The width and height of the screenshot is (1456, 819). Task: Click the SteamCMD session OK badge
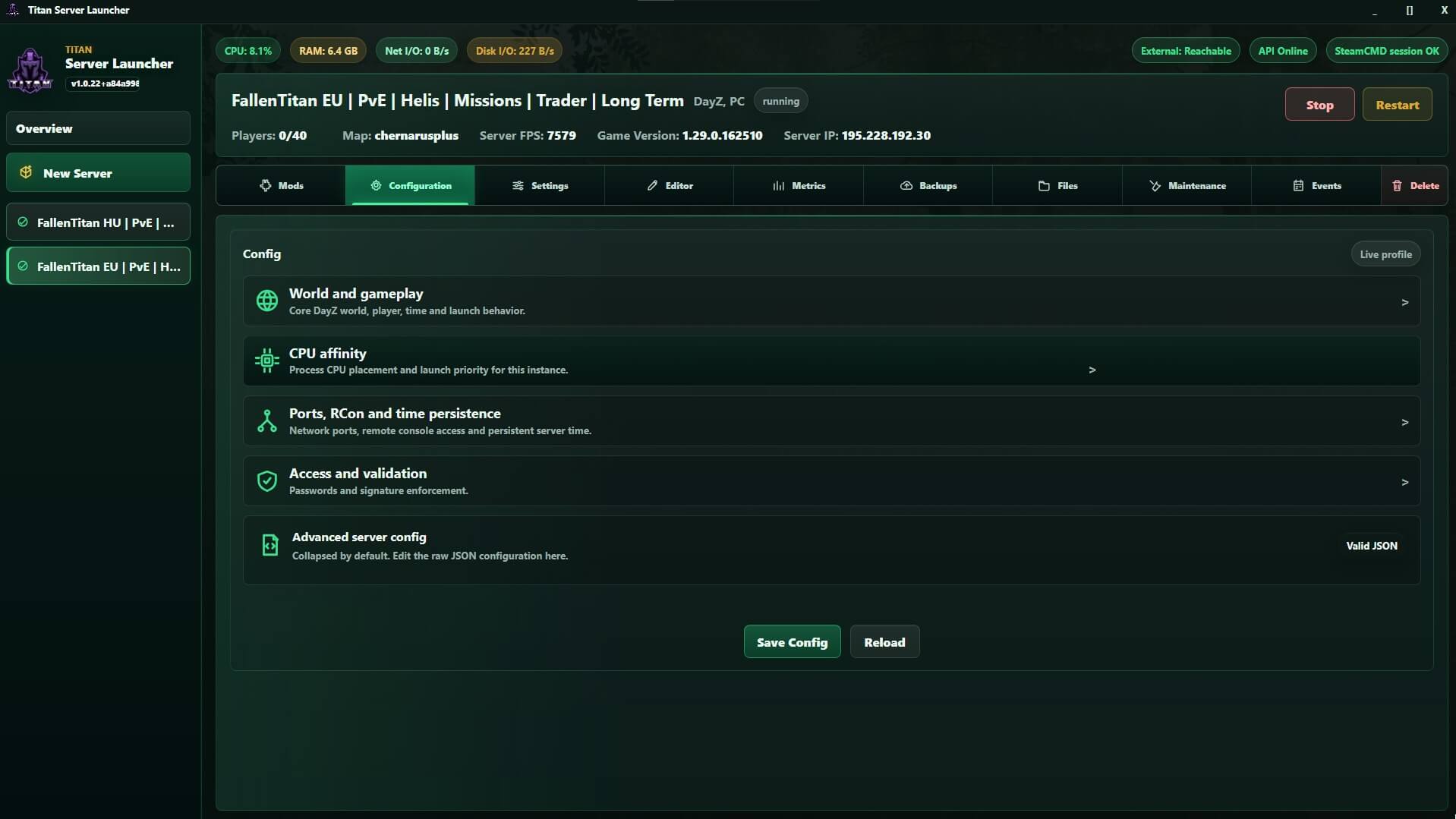tap(1387, 51)
